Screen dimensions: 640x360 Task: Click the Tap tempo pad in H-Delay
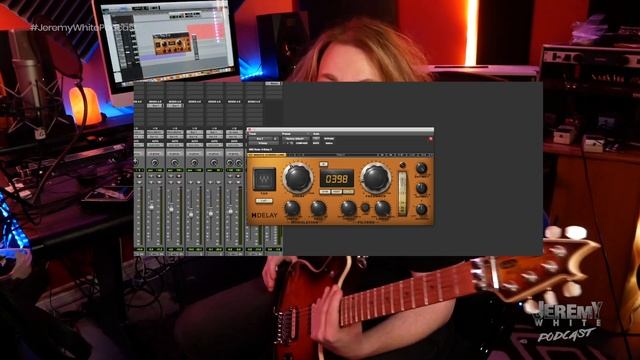(264, 179)
